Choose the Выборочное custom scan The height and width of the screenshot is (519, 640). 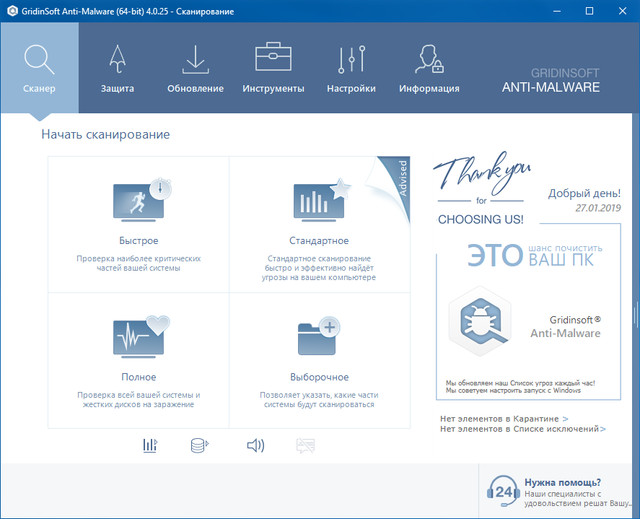[x=320, y=358]
